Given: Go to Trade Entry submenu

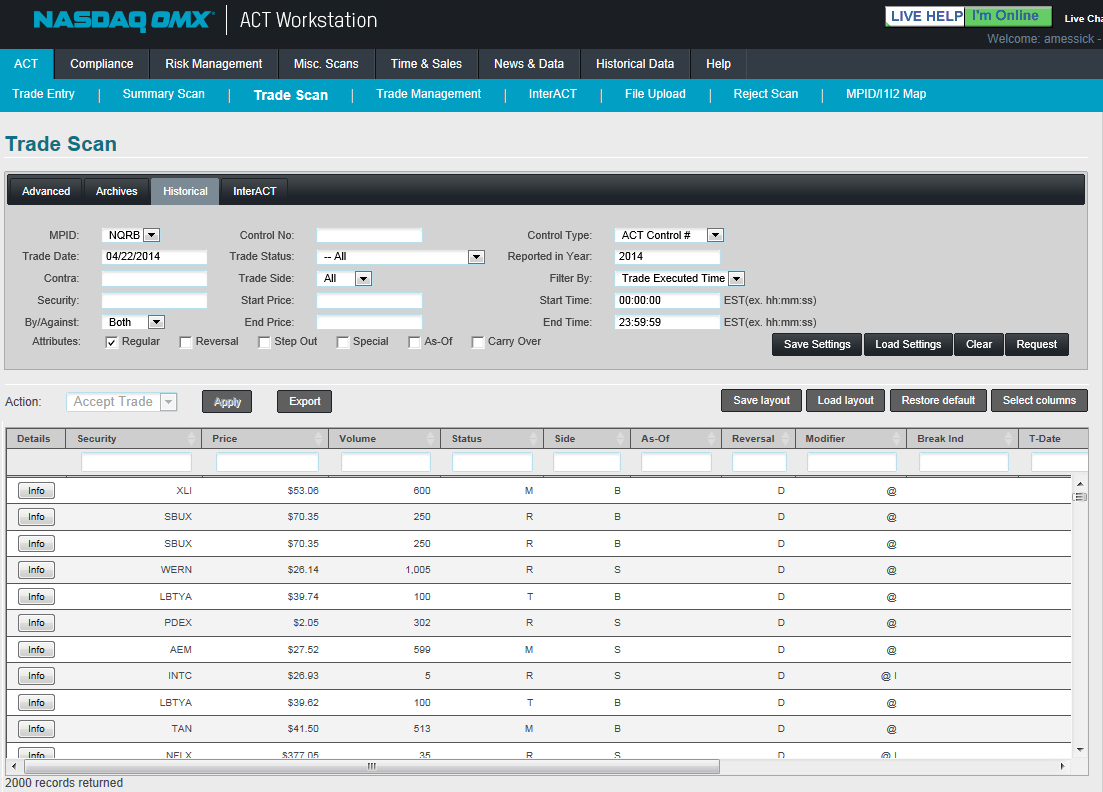Looking at the screenshot, I should point(44,94).
